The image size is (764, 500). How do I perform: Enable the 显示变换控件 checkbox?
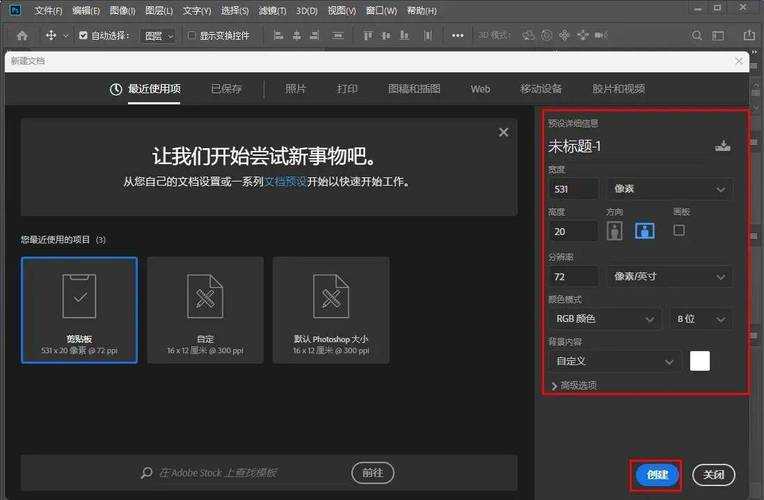click(x=191, y=35)
